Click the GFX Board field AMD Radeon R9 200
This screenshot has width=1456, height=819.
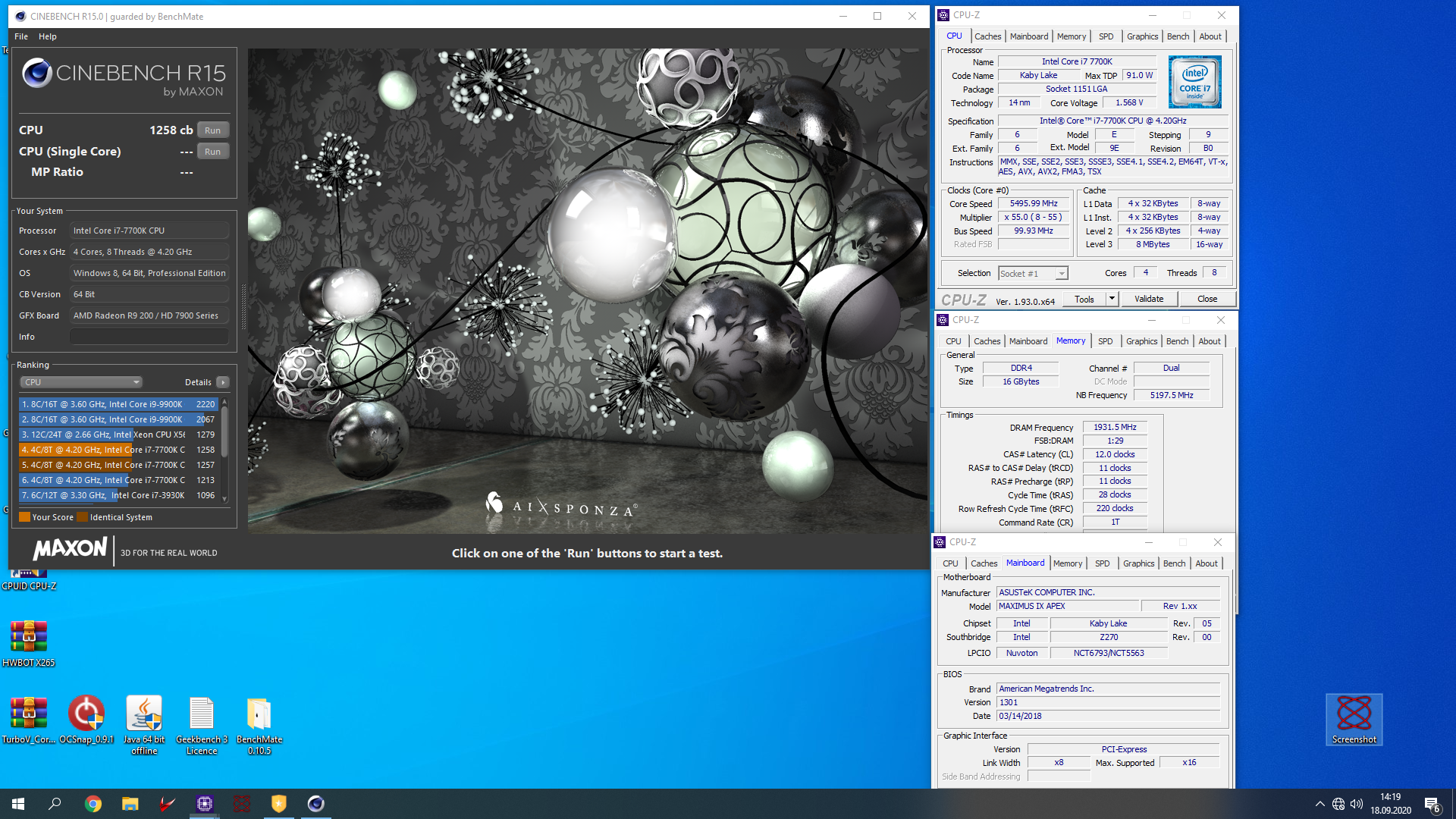pyautogui.click(x=149, y=315)
